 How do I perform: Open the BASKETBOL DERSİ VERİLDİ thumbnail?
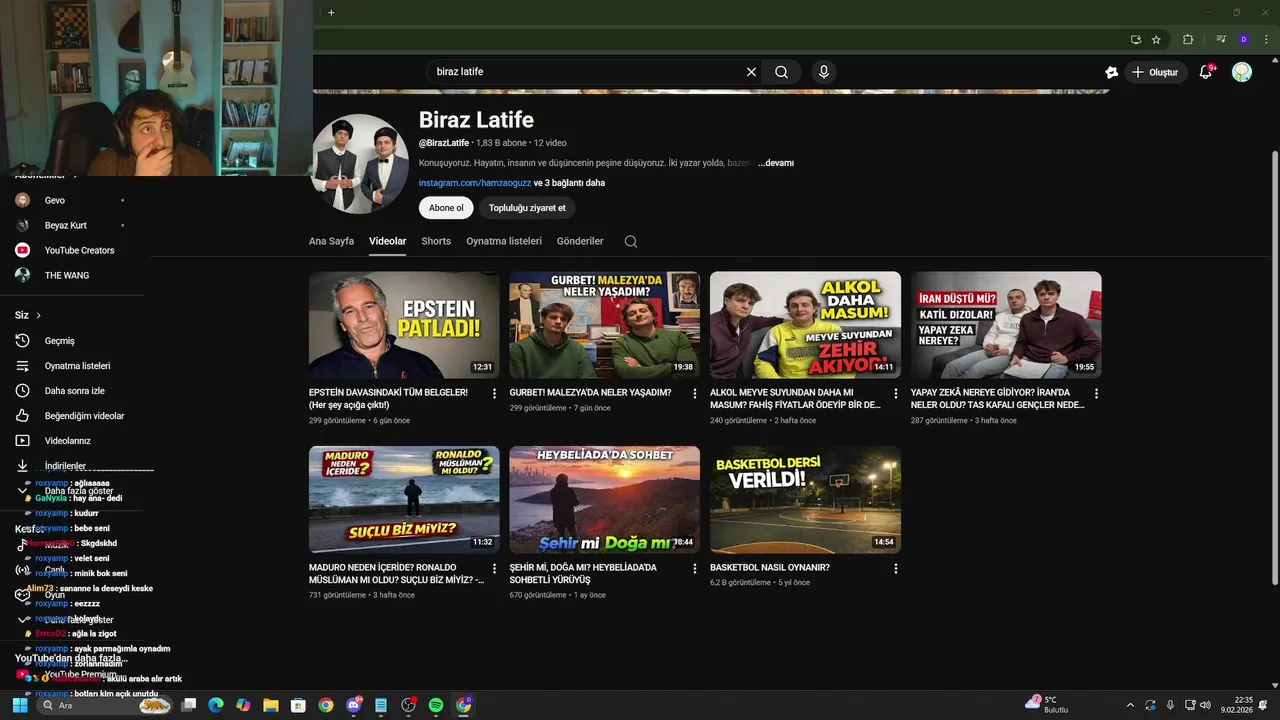pos(805,500)
